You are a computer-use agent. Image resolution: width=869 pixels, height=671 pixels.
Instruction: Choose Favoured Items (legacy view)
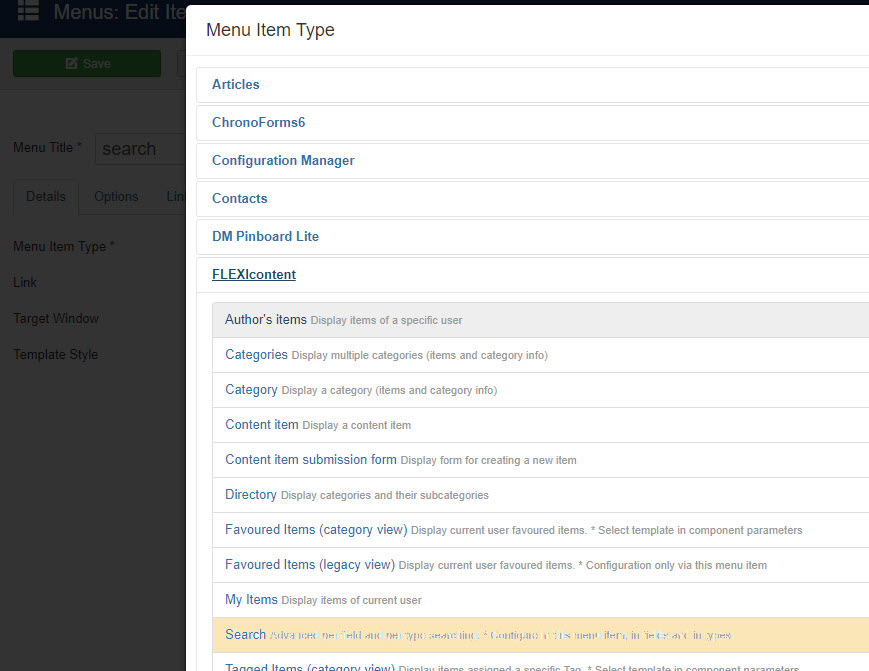tap(310, 565)
